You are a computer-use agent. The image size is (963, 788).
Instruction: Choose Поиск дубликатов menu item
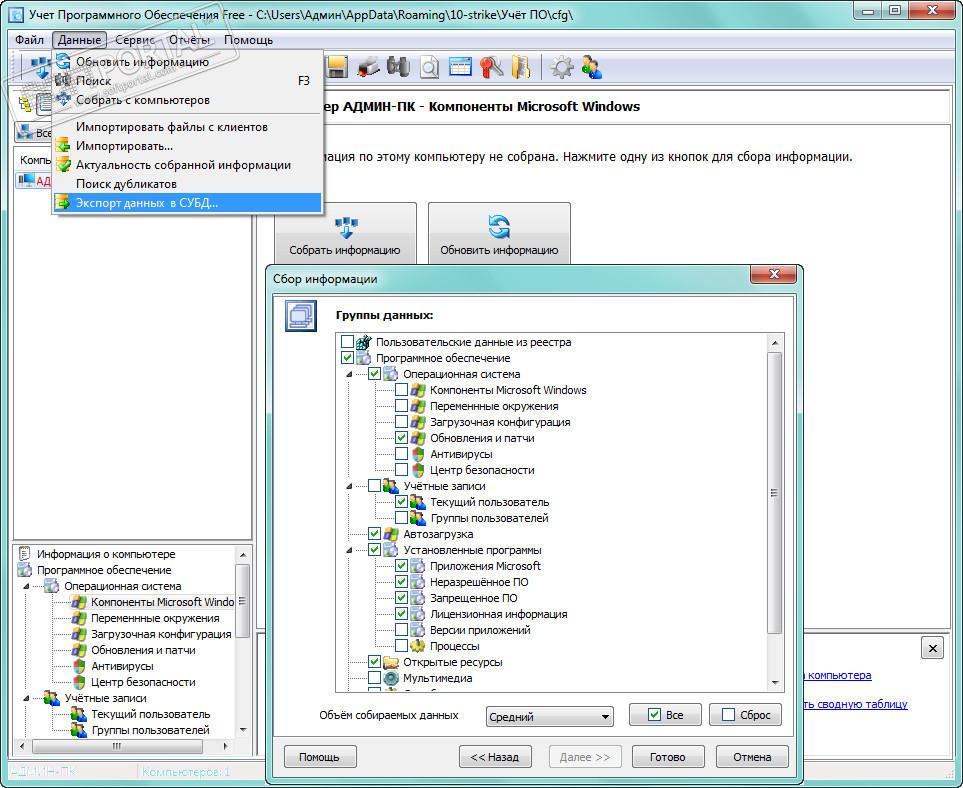187,184
